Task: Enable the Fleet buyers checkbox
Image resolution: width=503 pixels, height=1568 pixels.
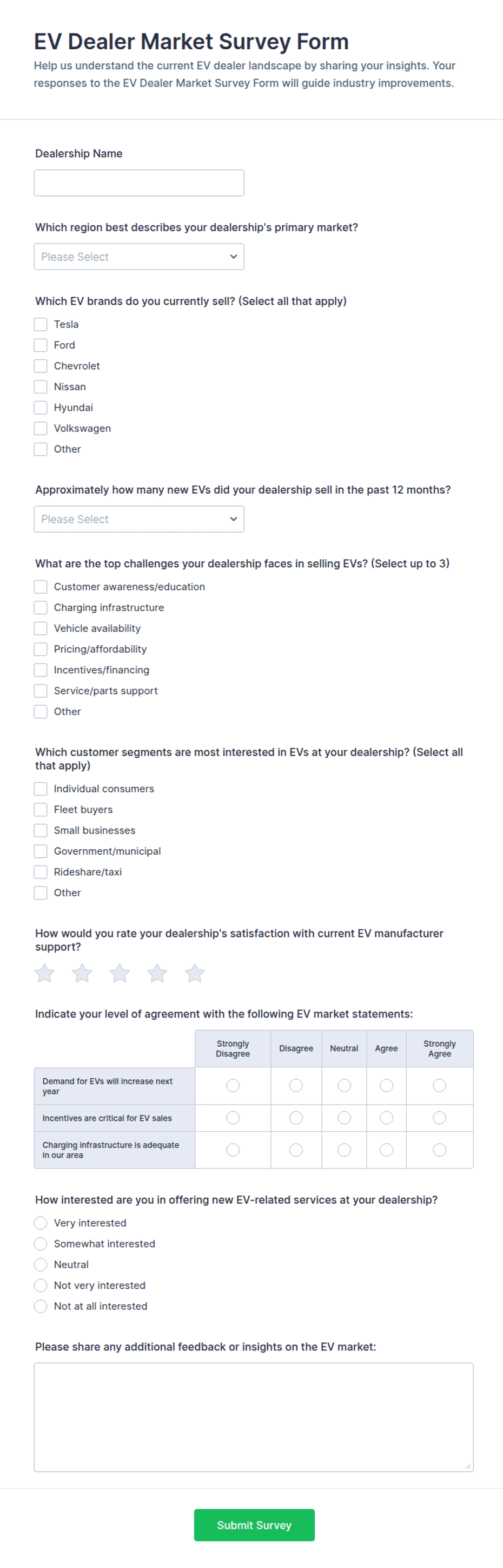Action: pos(41,810)
